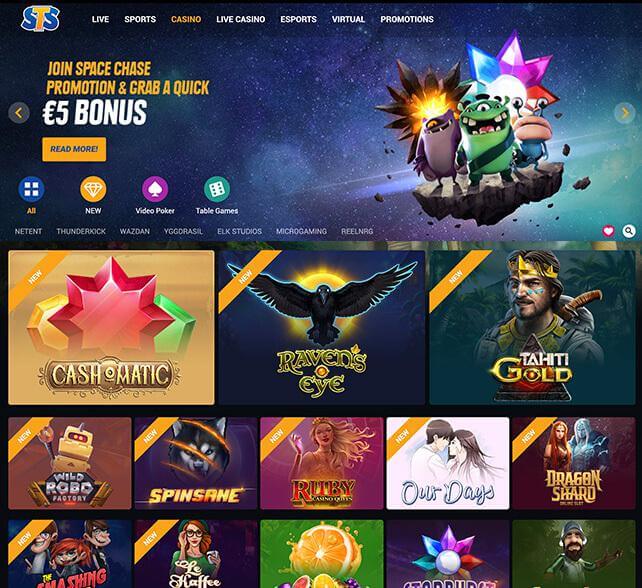The height and width of the screenshot is (588, 642).
Task: Filter games by Yggdrasil provider
Action: click(183, 231)
